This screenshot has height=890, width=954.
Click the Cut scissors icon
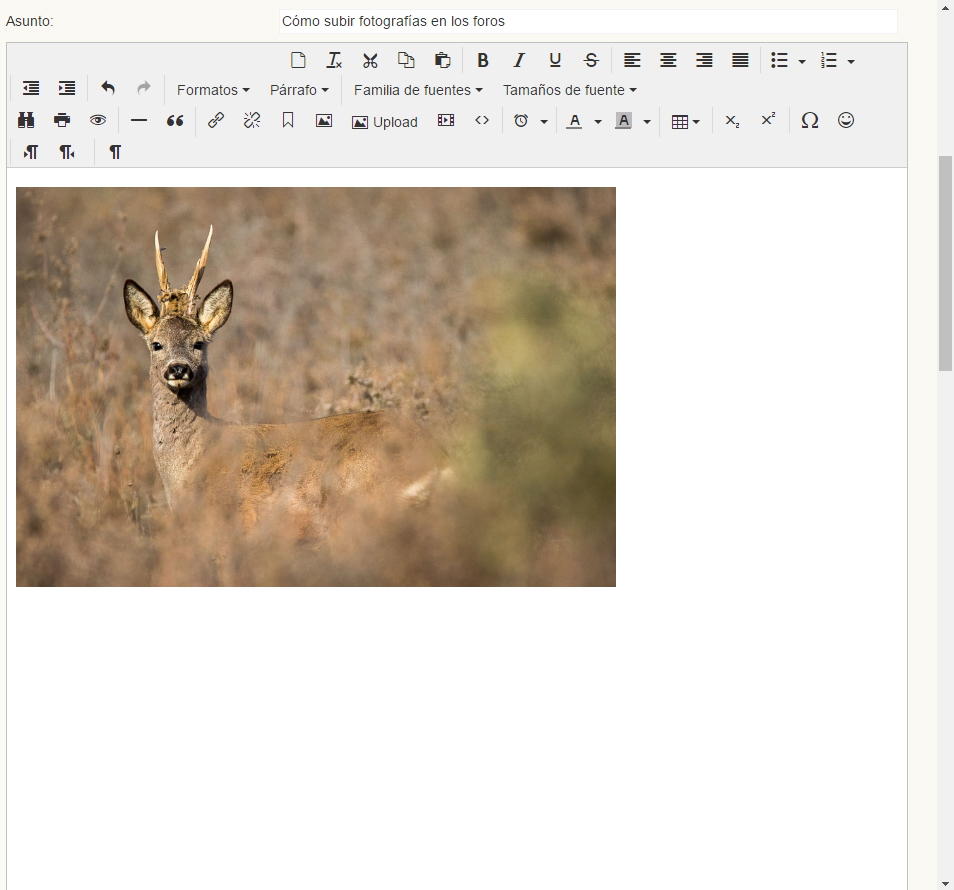tap(370, 60)
